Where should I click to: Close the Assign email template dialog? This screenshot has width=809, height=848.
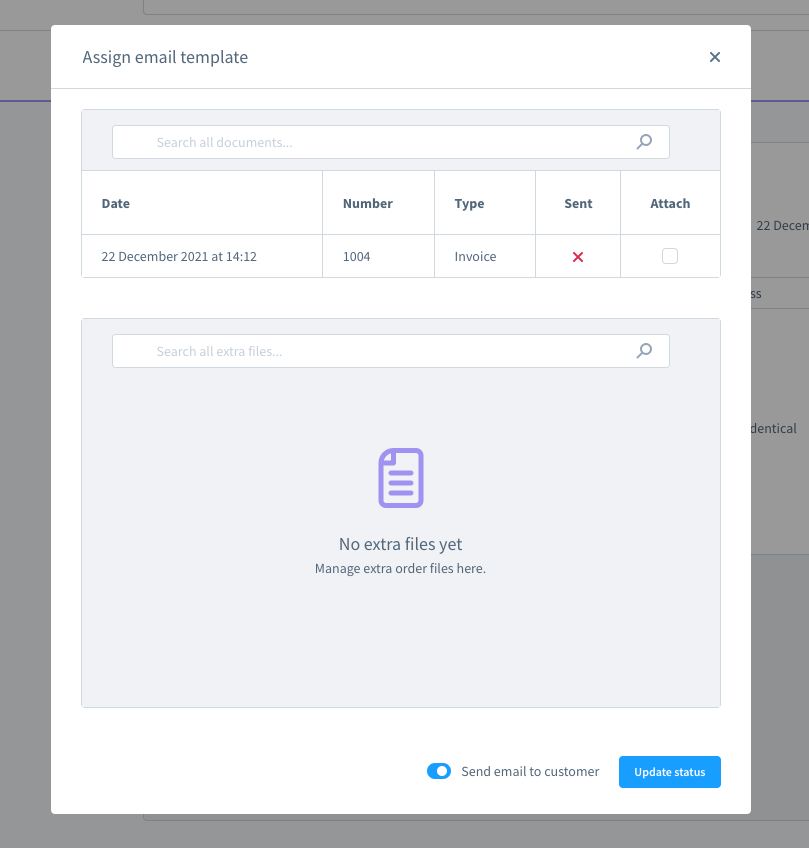click(715, 57)
